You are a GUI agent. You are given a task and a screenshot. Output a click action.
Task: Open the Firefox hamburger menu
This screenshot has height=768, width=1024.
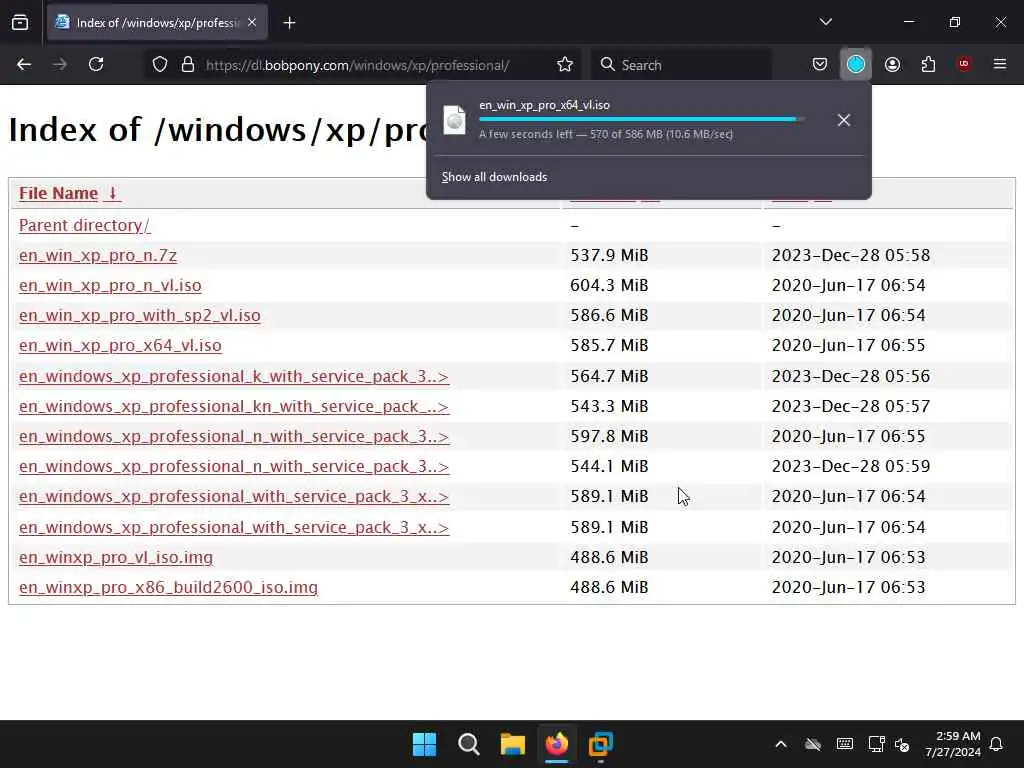1000,64
